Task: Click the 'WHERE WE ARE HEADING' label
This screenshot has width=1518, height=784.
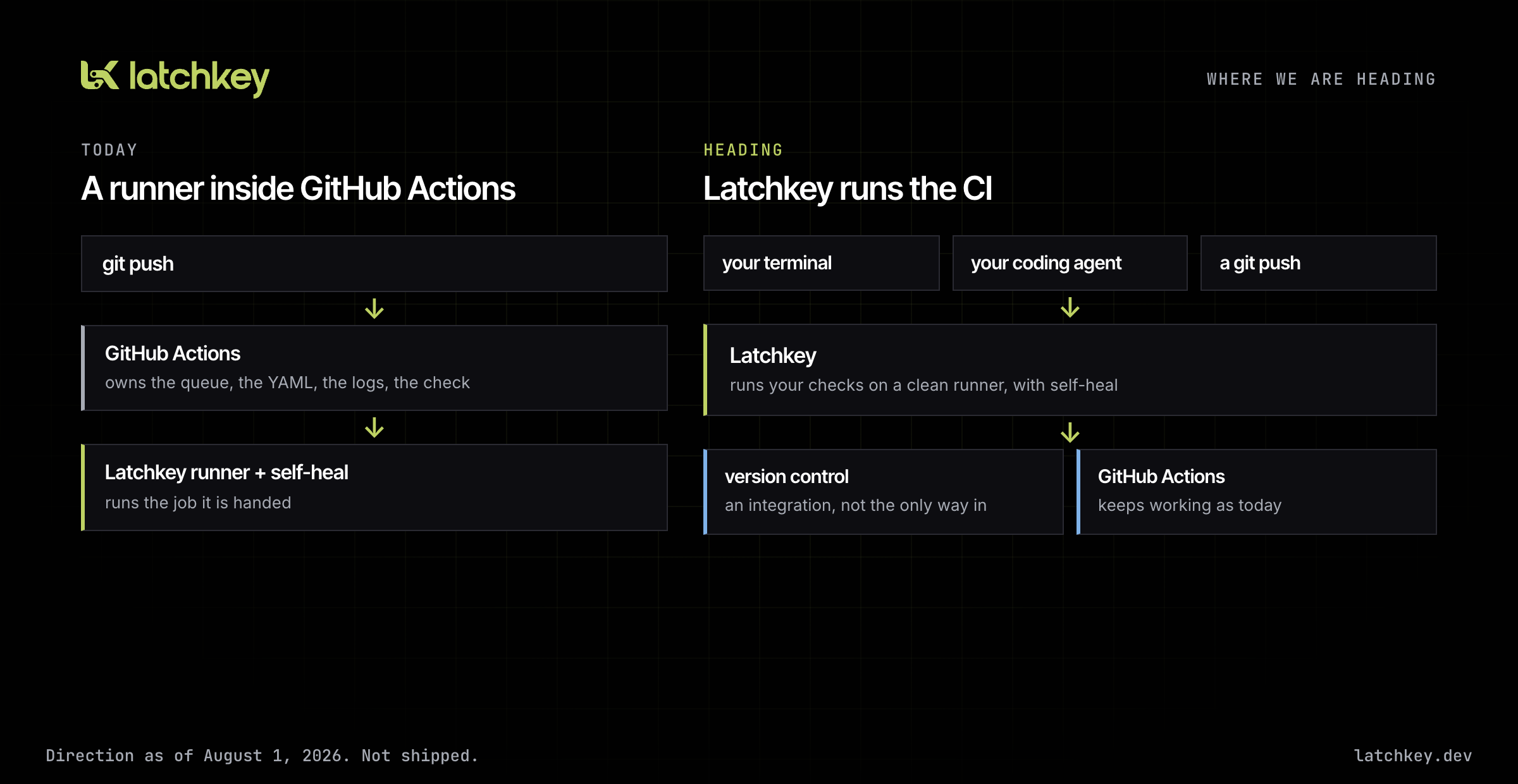Action: point(1321,79)
